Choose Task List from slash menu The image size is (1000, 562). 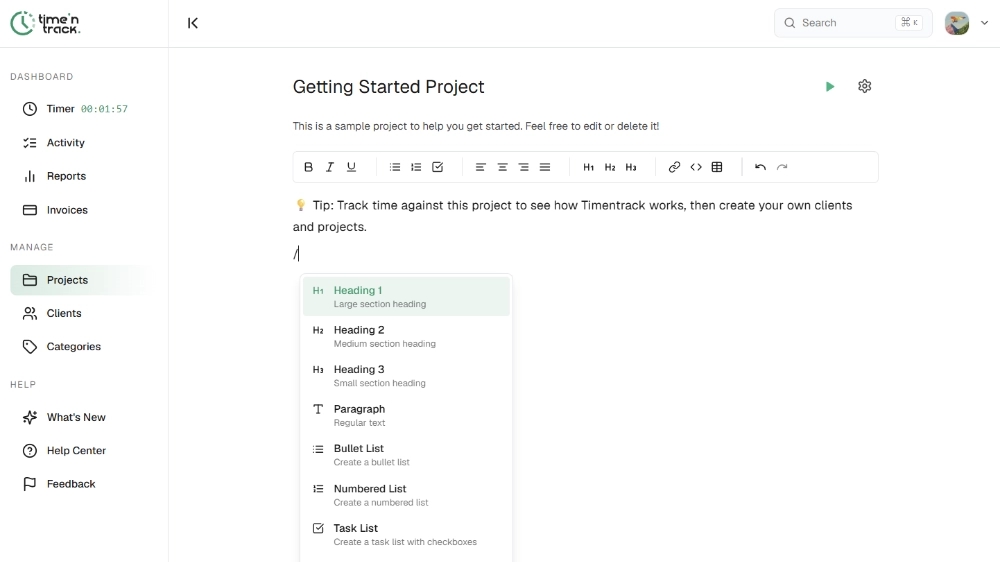[x=406, y=535]
